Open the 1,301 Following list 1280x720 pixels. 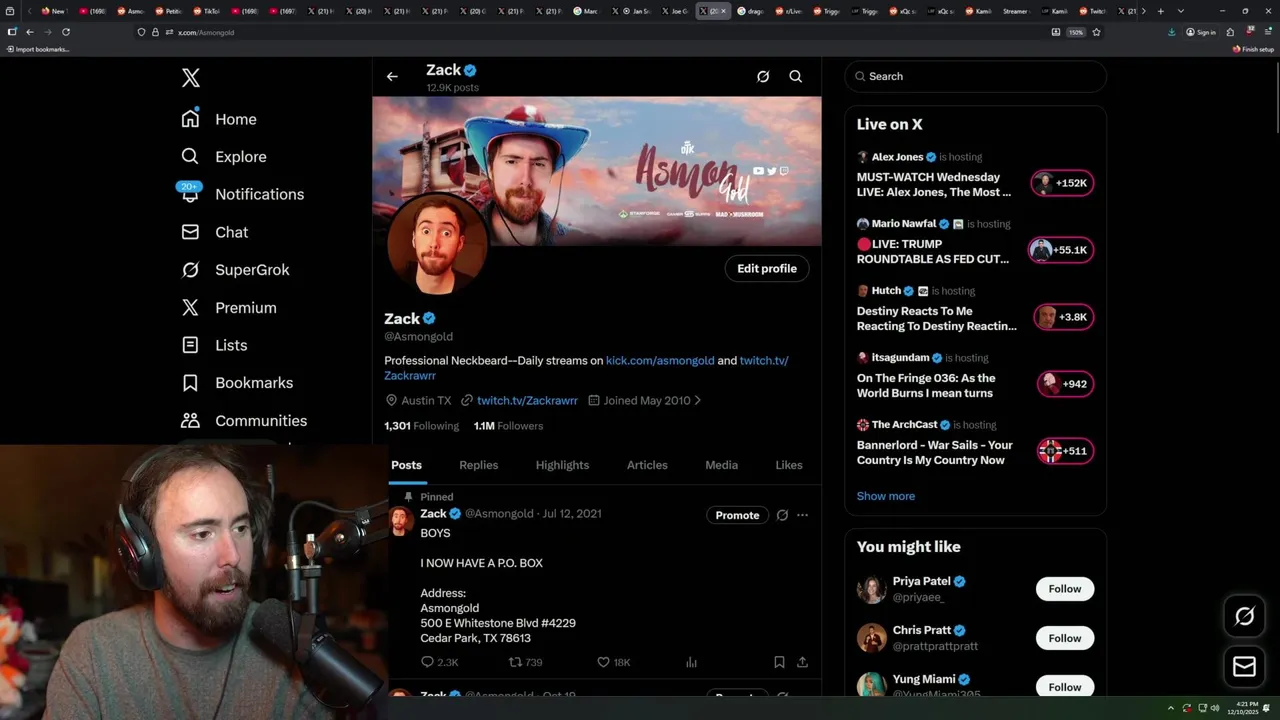[421, 426]
